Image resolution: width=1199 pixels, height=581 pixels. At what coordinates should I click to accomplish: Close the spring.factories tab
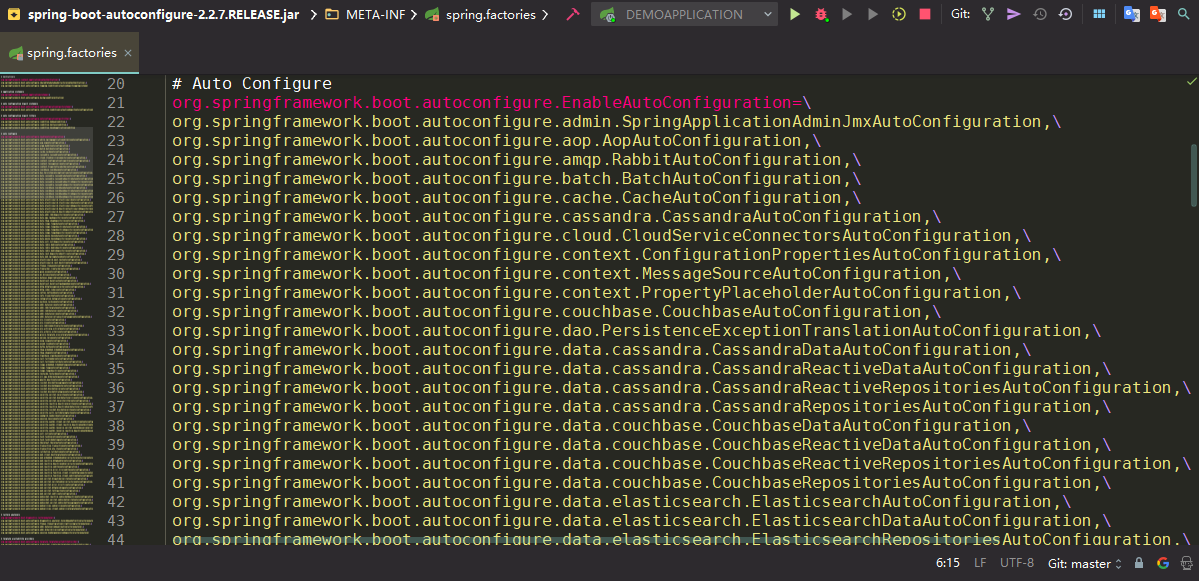(128, 54)
